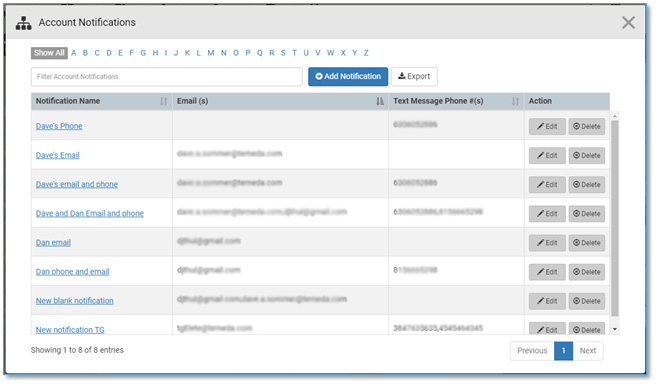Select the Show All filter
Screen dimensions: 656x384
(49, 53)
